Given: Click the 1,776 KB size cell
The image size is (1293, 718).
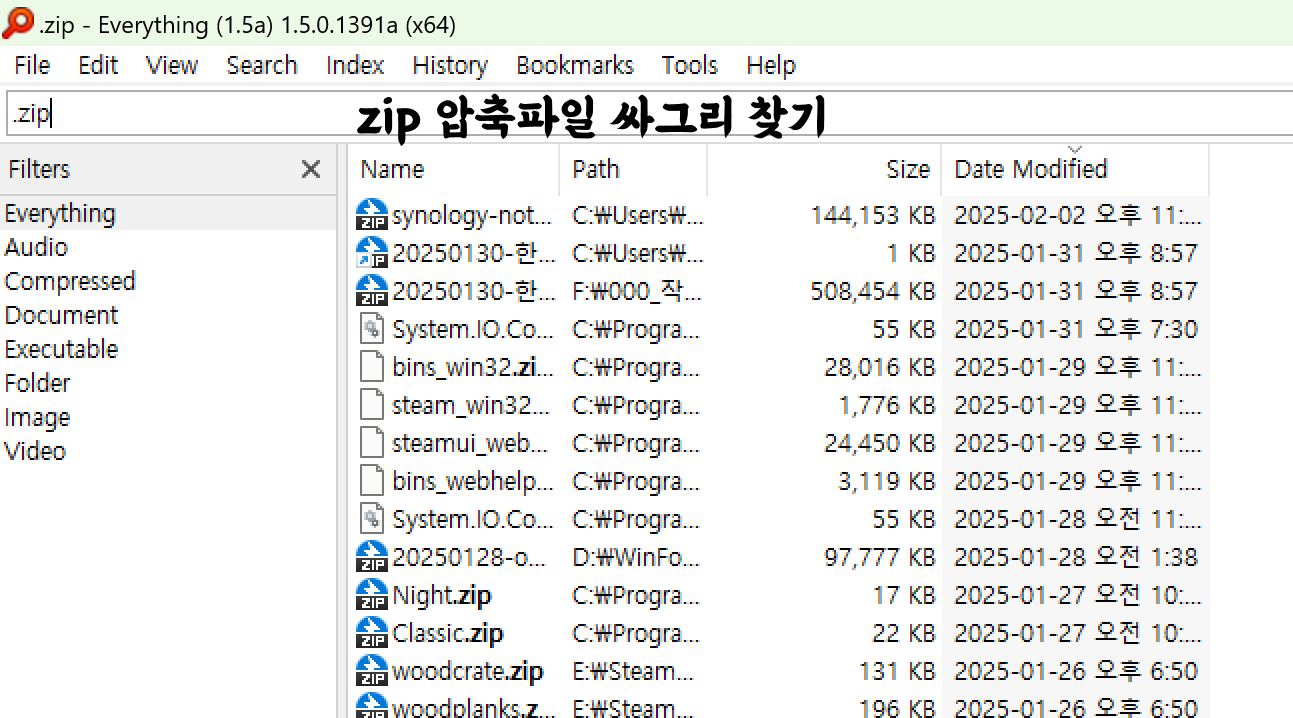Looking at the screenshot, I should [x=887, y=405].
